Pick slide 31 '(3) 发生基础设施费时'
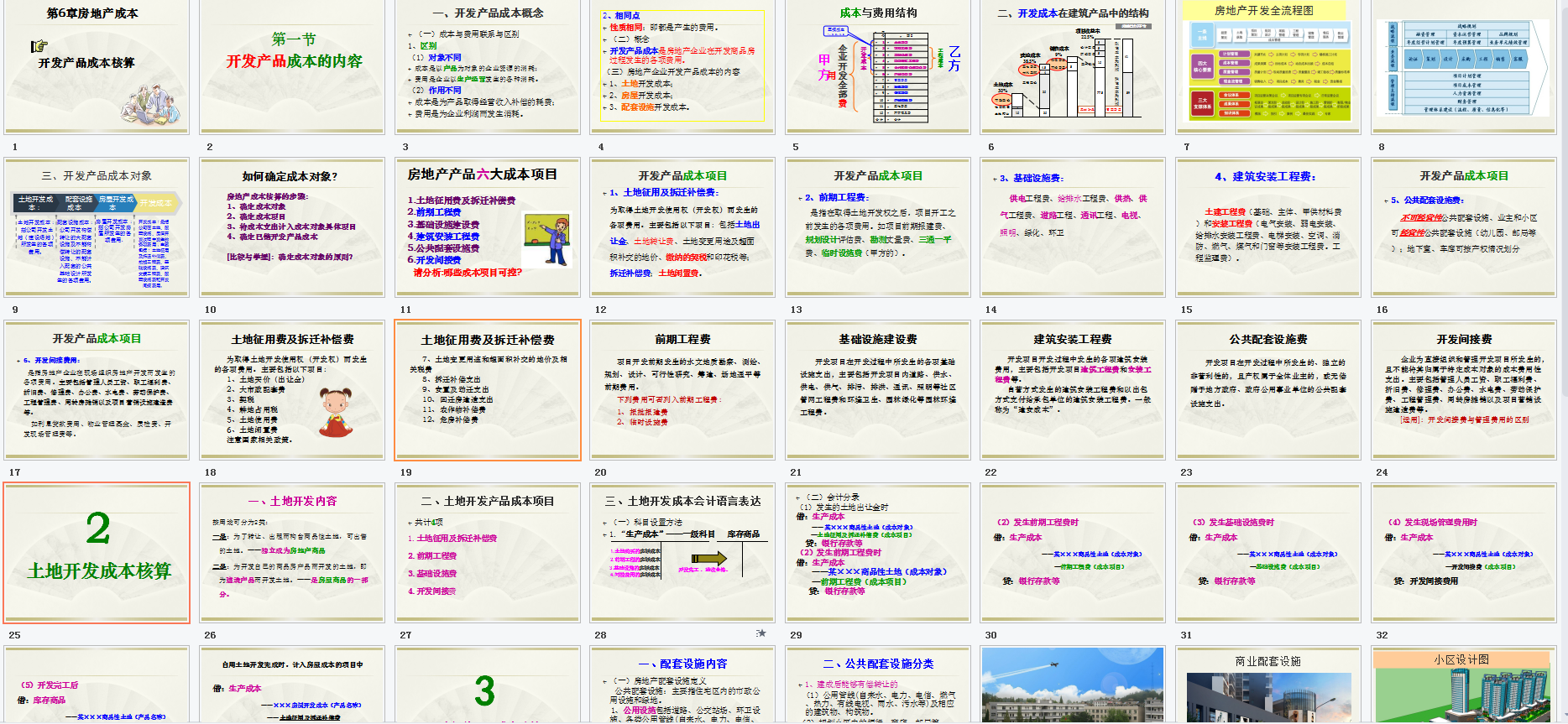 click(x=1268, y=553)
